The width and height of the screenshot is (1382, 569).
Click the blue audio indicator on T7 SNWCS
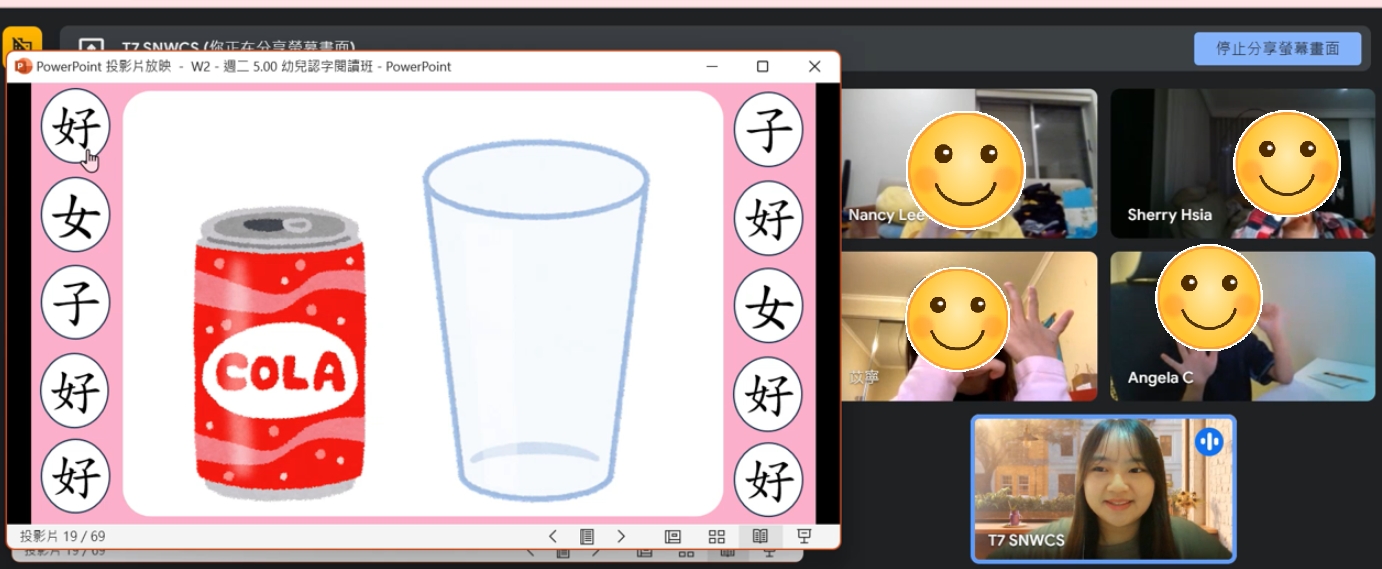click(x=1209, y=441)
